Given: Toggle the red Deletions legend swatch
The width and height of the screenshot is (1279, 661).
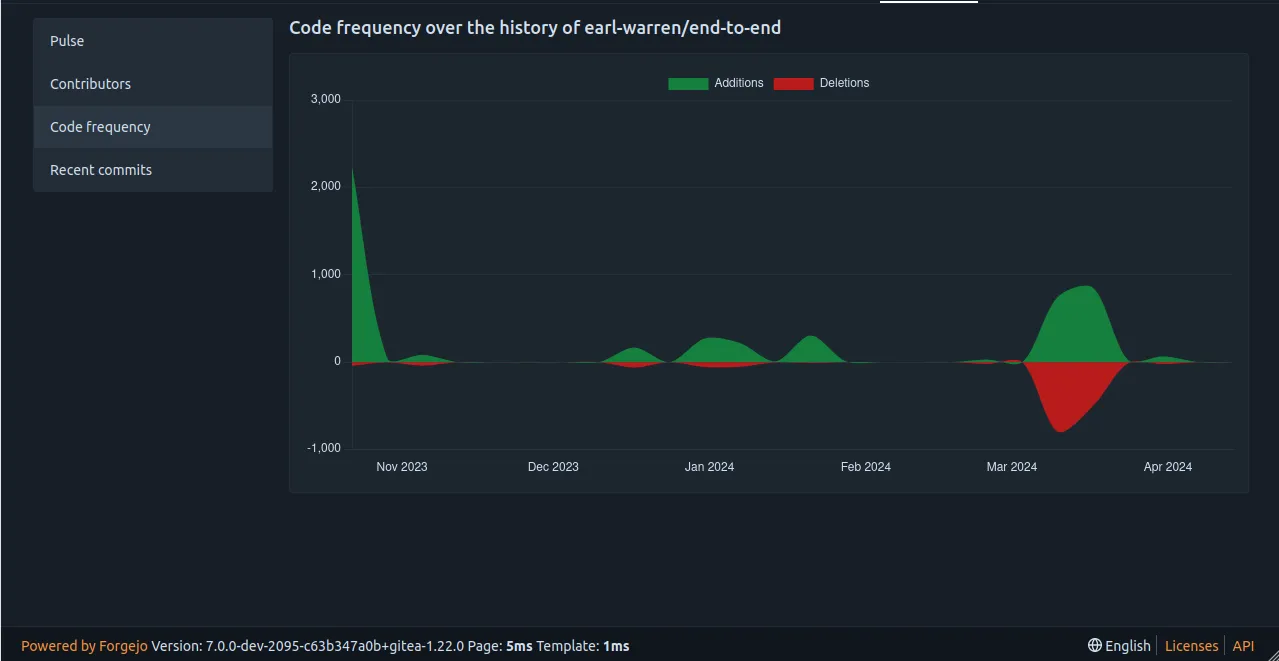Looking at the screenshot, I should pyautogui.click(x=793, y=83).
